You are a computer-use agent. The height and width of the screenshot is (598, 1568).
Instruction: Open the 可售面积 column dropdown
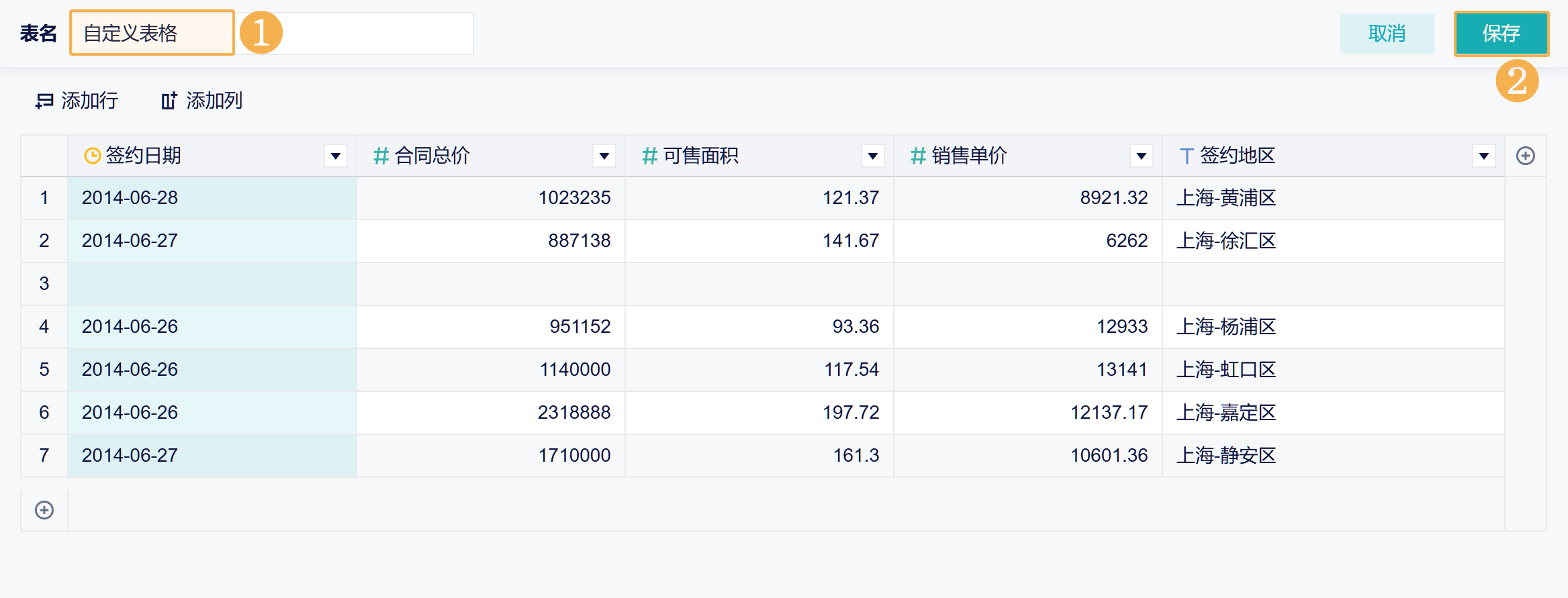coord(872,156)
